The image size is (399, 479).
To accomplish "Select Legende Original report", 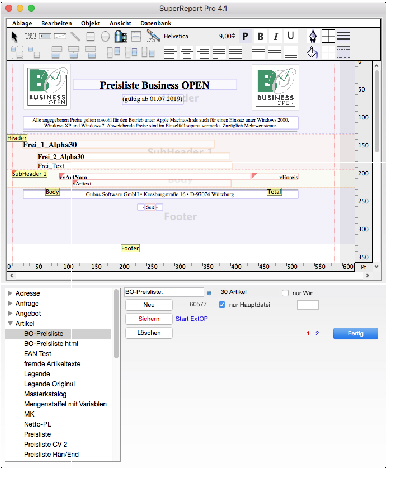I will (x=50, y=384).
